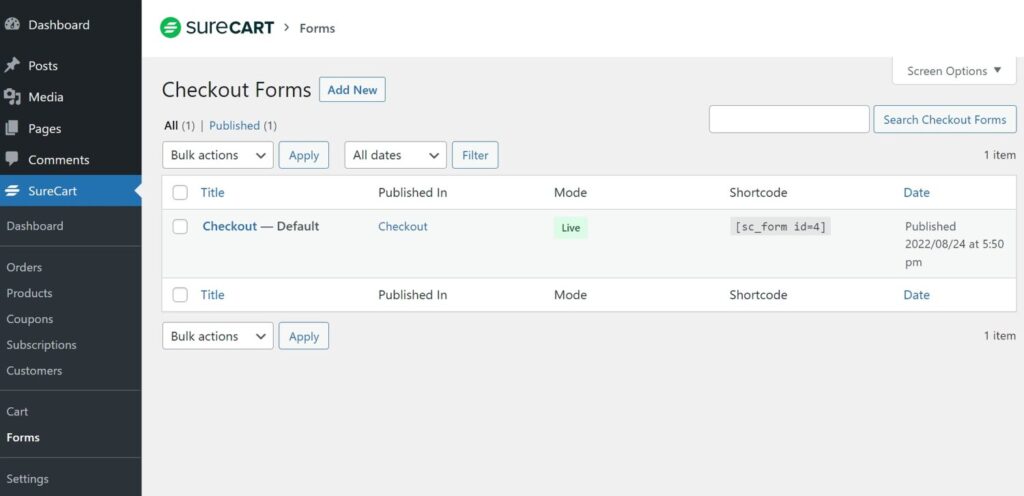Sort the table by Date column header

point(916,193)
